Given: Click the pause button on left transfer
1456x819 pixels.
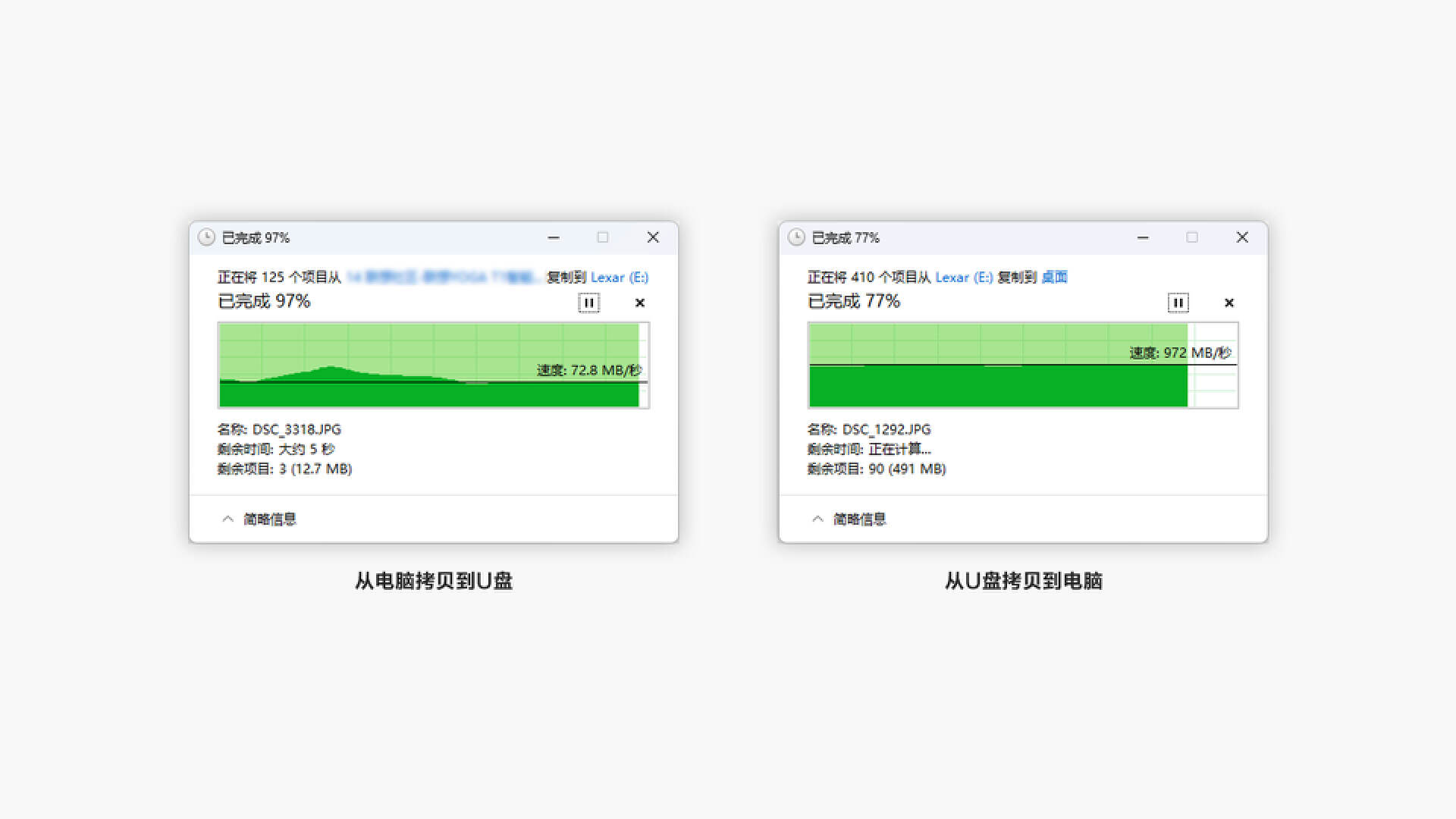Looking at the screenshot, I should [x=587, y=303].
